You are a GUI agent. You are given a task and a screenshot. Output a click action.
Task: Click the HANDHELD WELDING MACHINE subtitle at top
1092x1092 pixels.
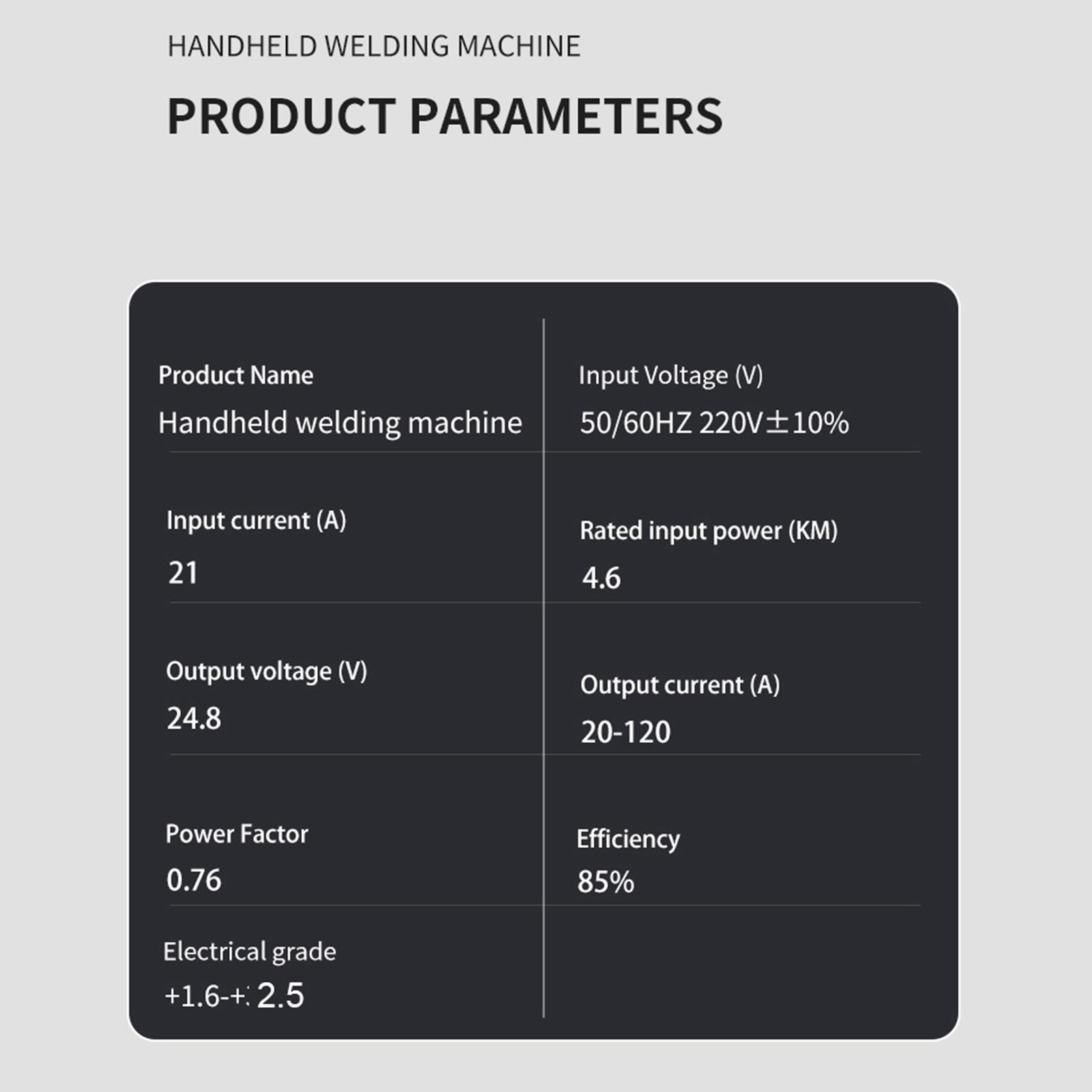pyautogui.click(x=373, y=46)
